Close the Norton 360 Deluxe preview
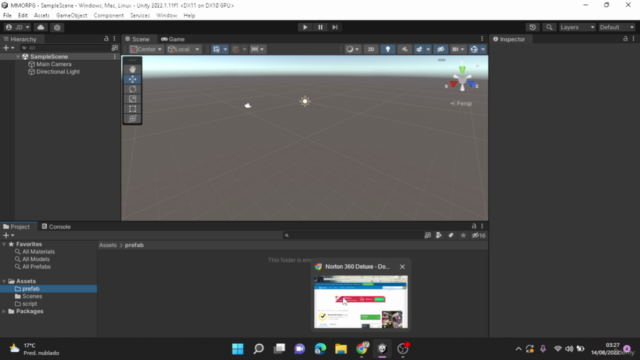This screenshot has width=640, height=360. (402, 267)
